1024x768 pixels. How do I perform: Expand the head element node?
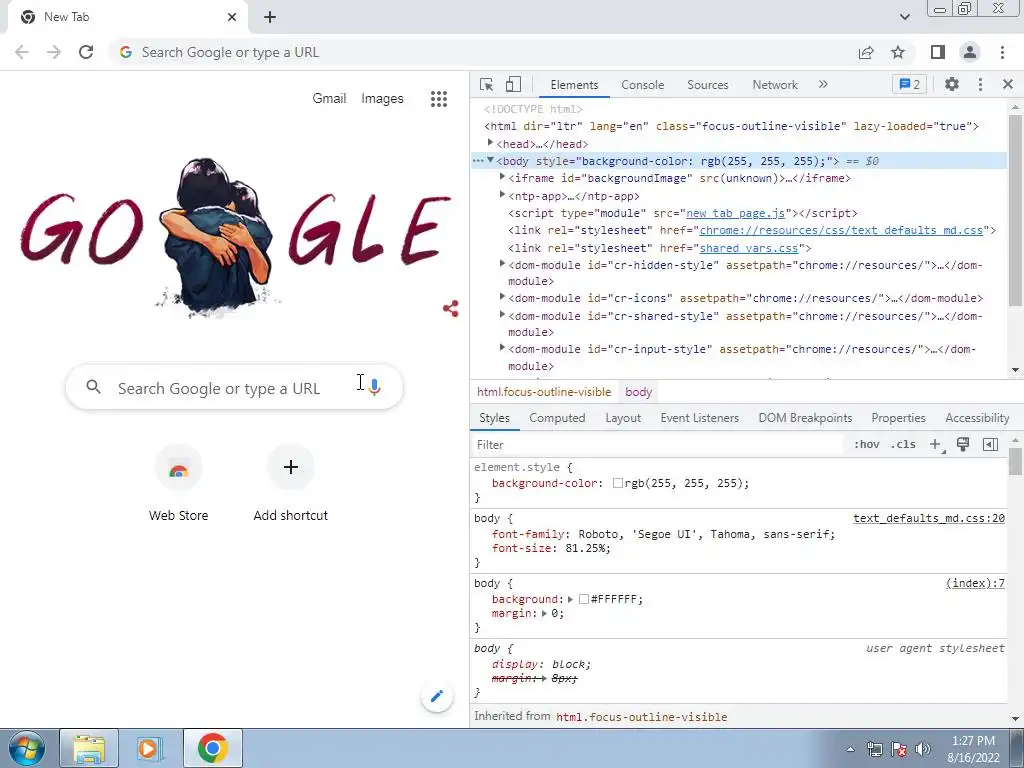point(490,143)
